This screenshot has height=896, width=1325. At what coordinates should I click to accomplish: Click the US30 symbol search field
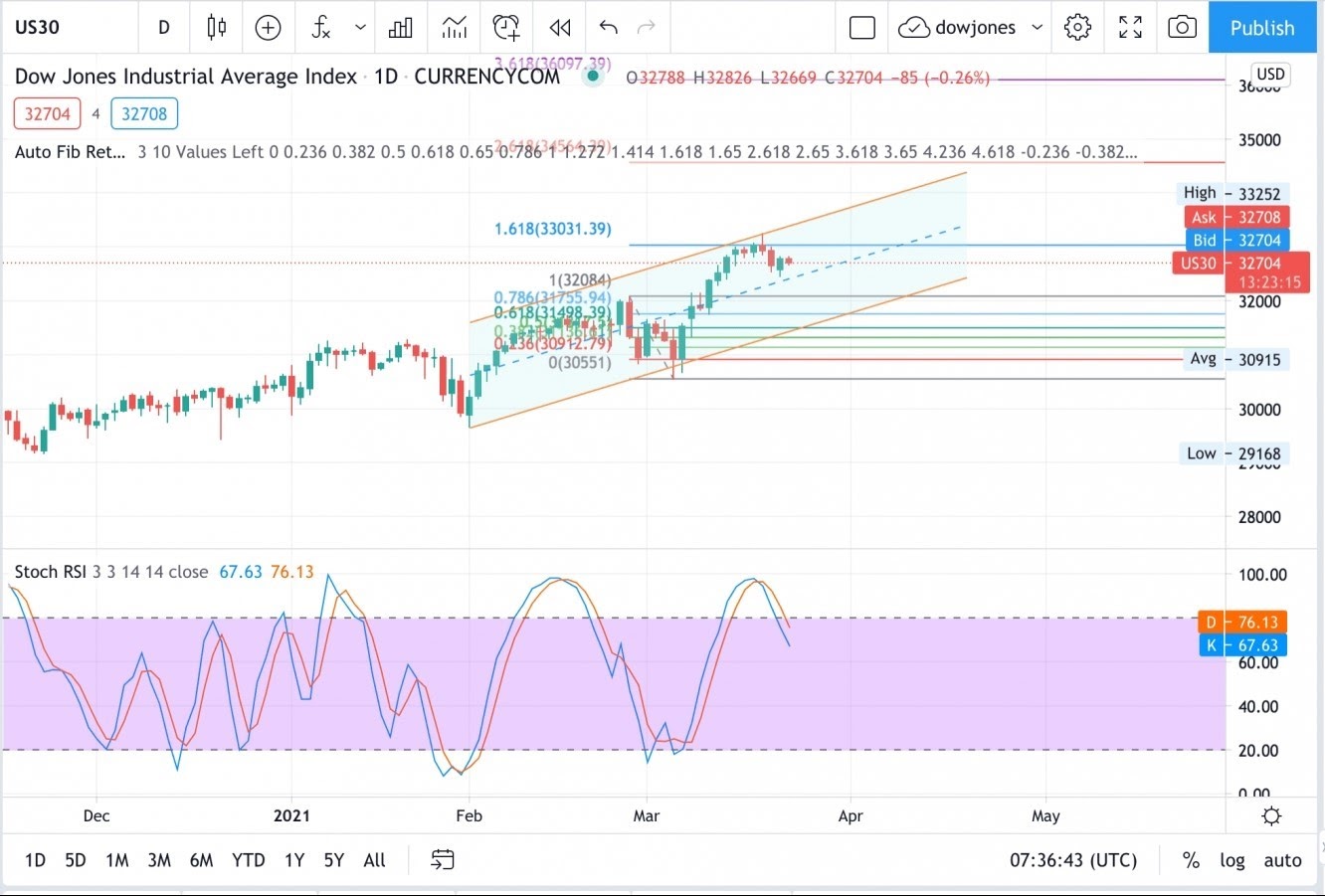click(38, 27)
